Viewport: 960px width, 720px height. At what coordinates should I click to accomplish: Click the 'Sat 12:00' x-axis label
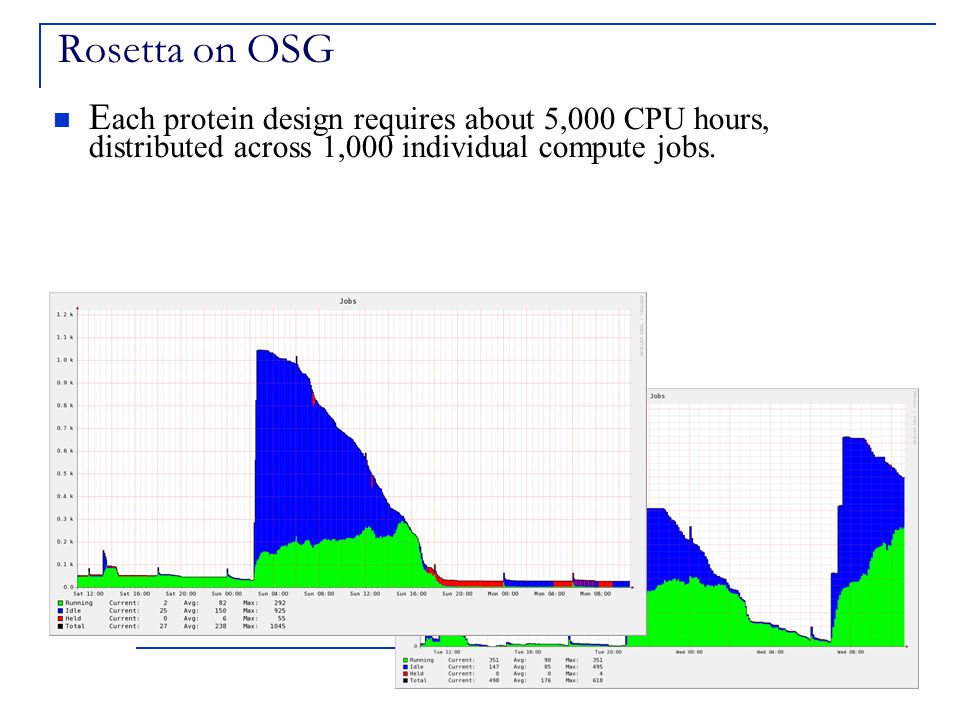coord(89,594)
